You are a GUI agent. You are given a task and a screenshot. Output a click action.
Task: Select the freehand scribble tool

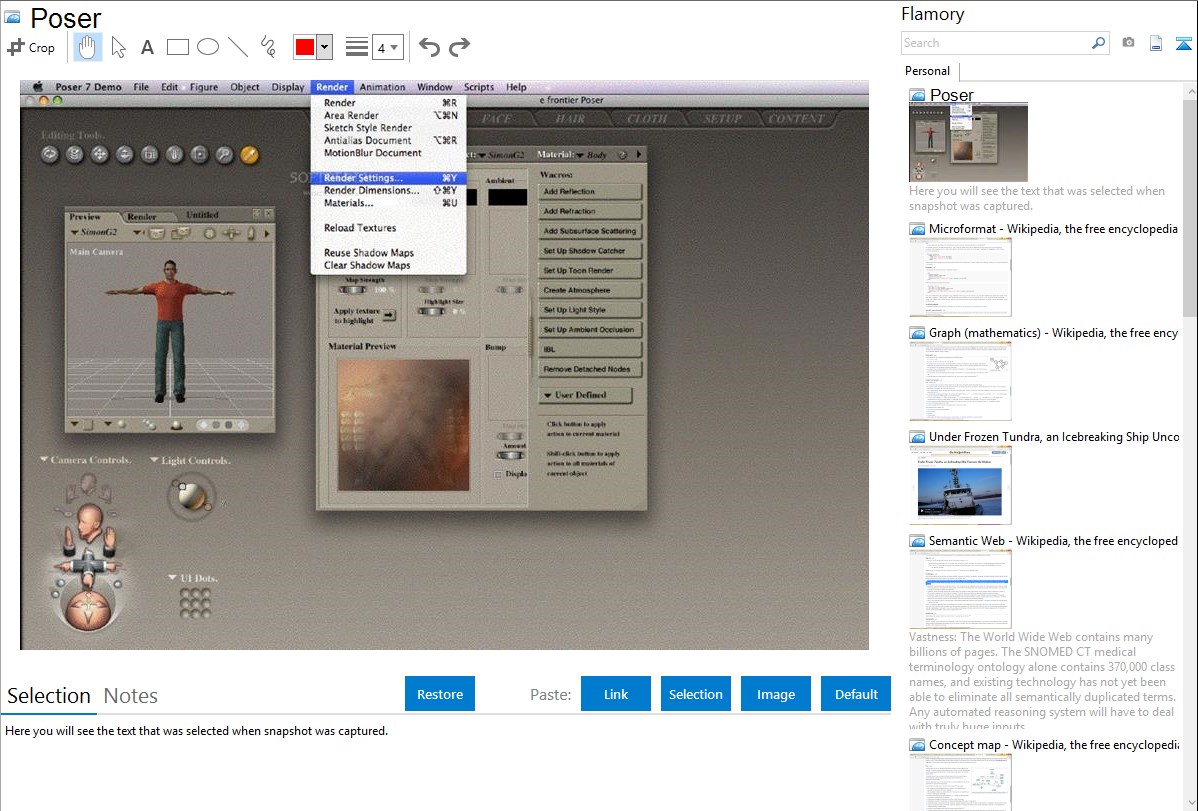coord(268,47)
